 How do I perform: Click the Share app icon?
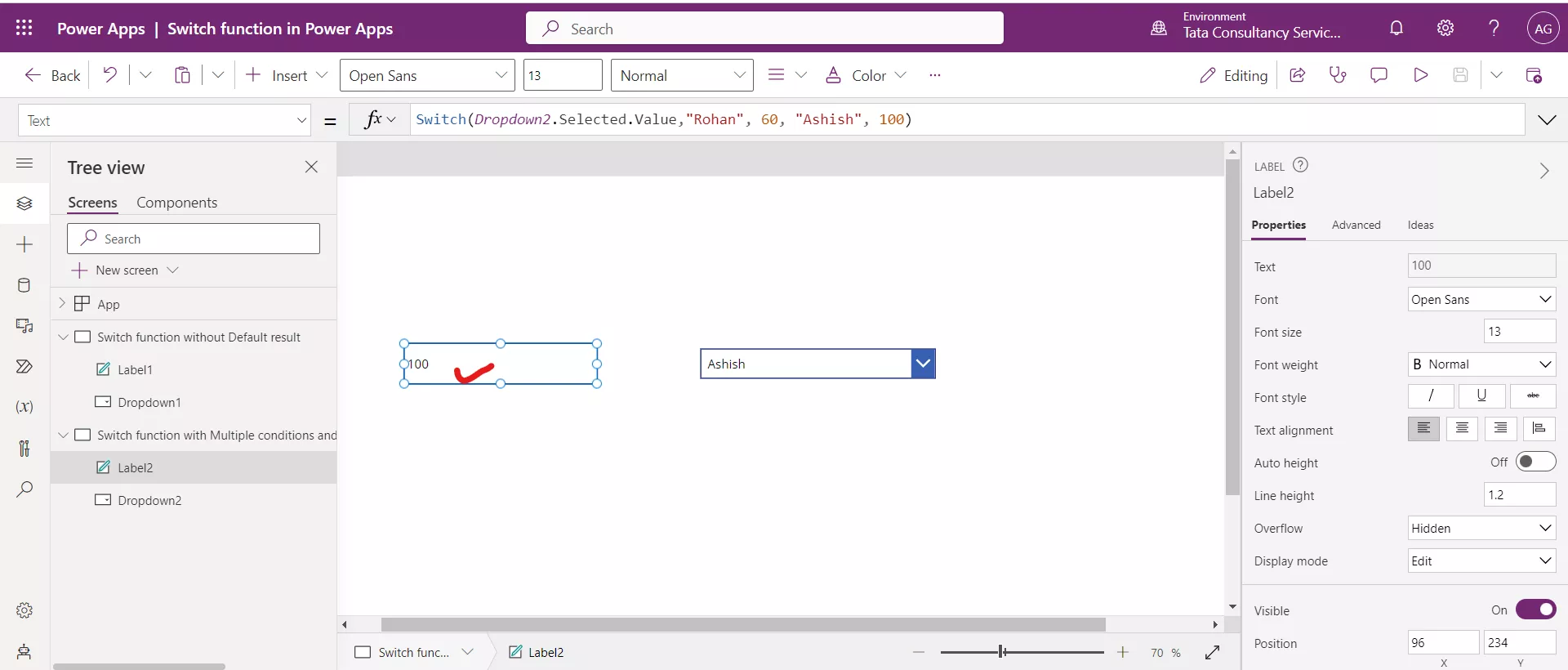click(x=1297, y=75)
